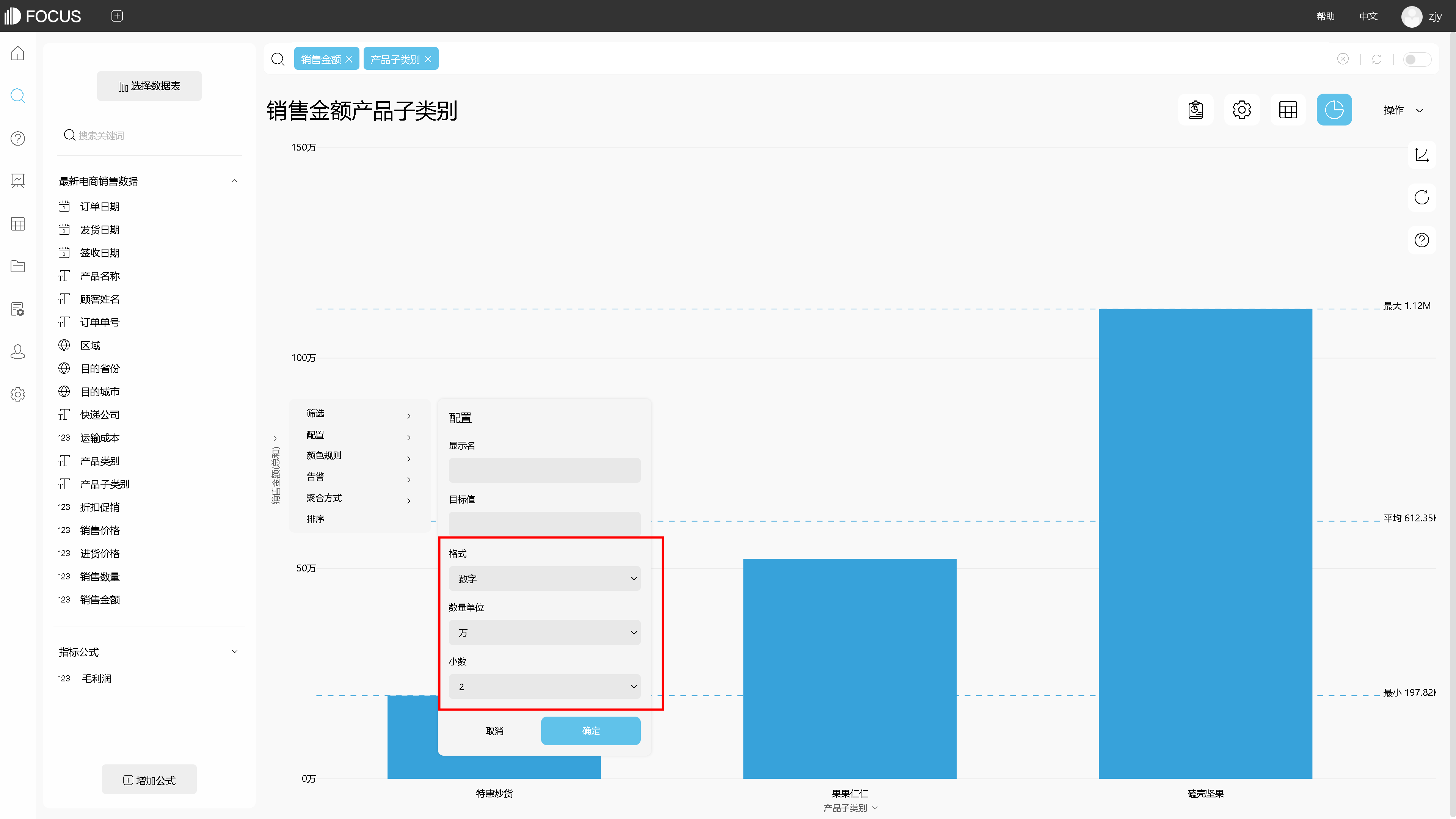Open the 小数 dropdown showing 2

click(x=544, y=686)
